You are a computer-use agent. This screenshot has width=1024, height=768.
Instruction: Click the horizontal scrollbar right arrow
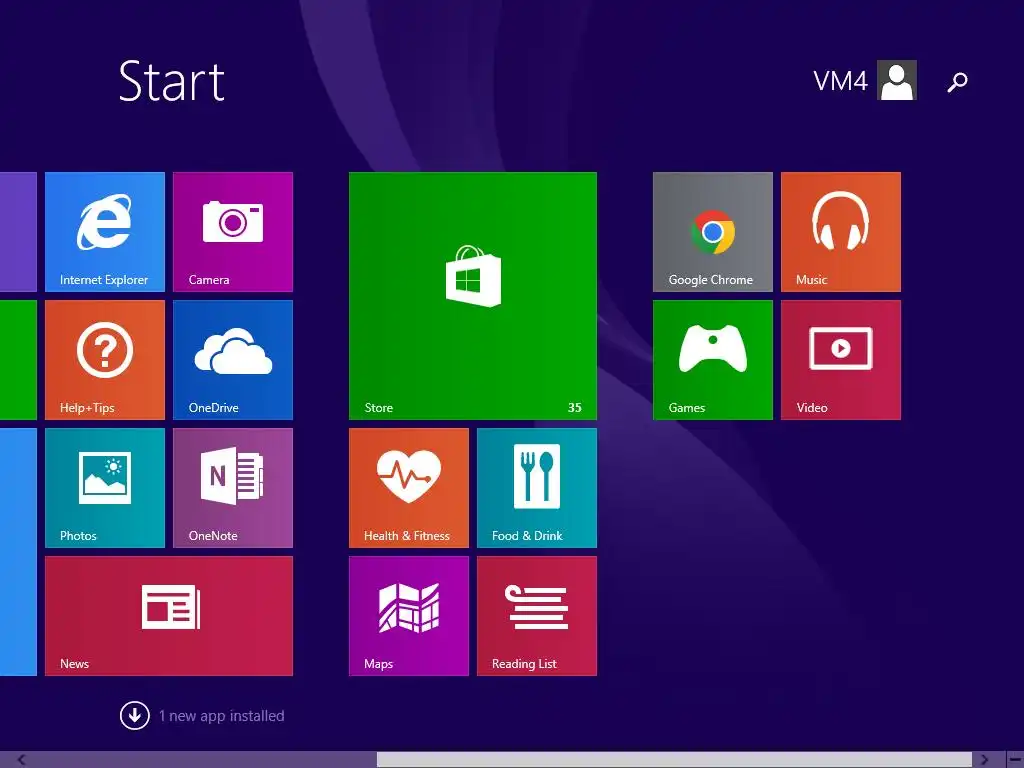[984, 760]
